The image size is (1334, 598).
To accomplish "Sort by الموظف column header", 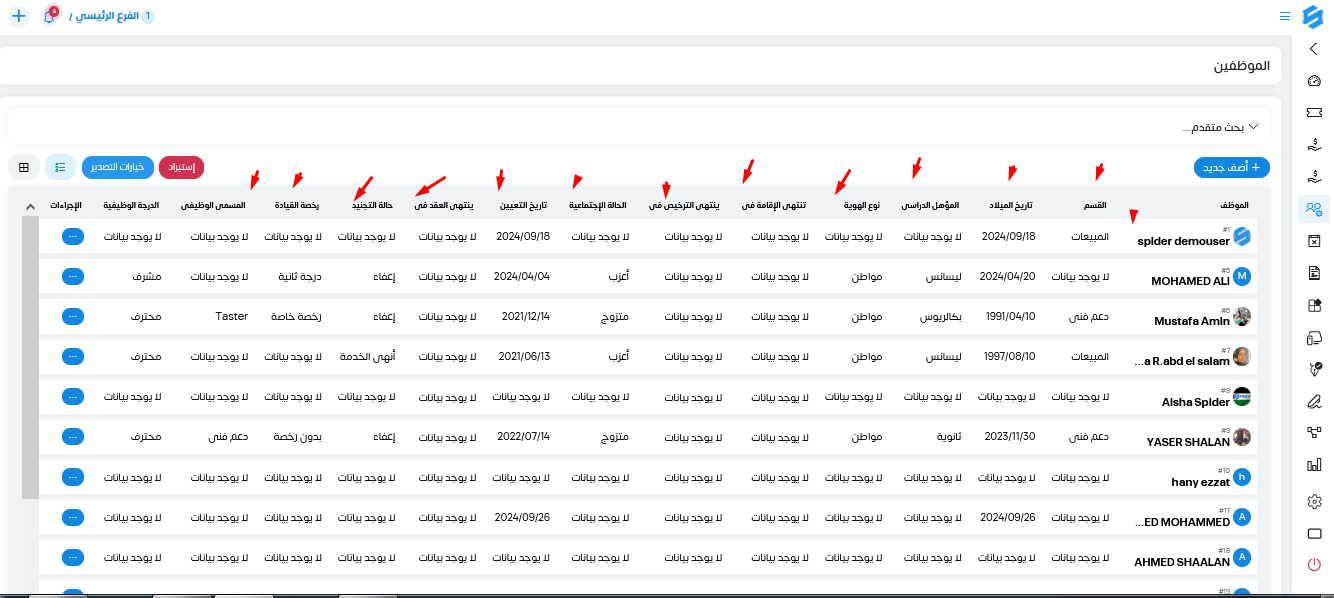I will (x=1235, y=205).
